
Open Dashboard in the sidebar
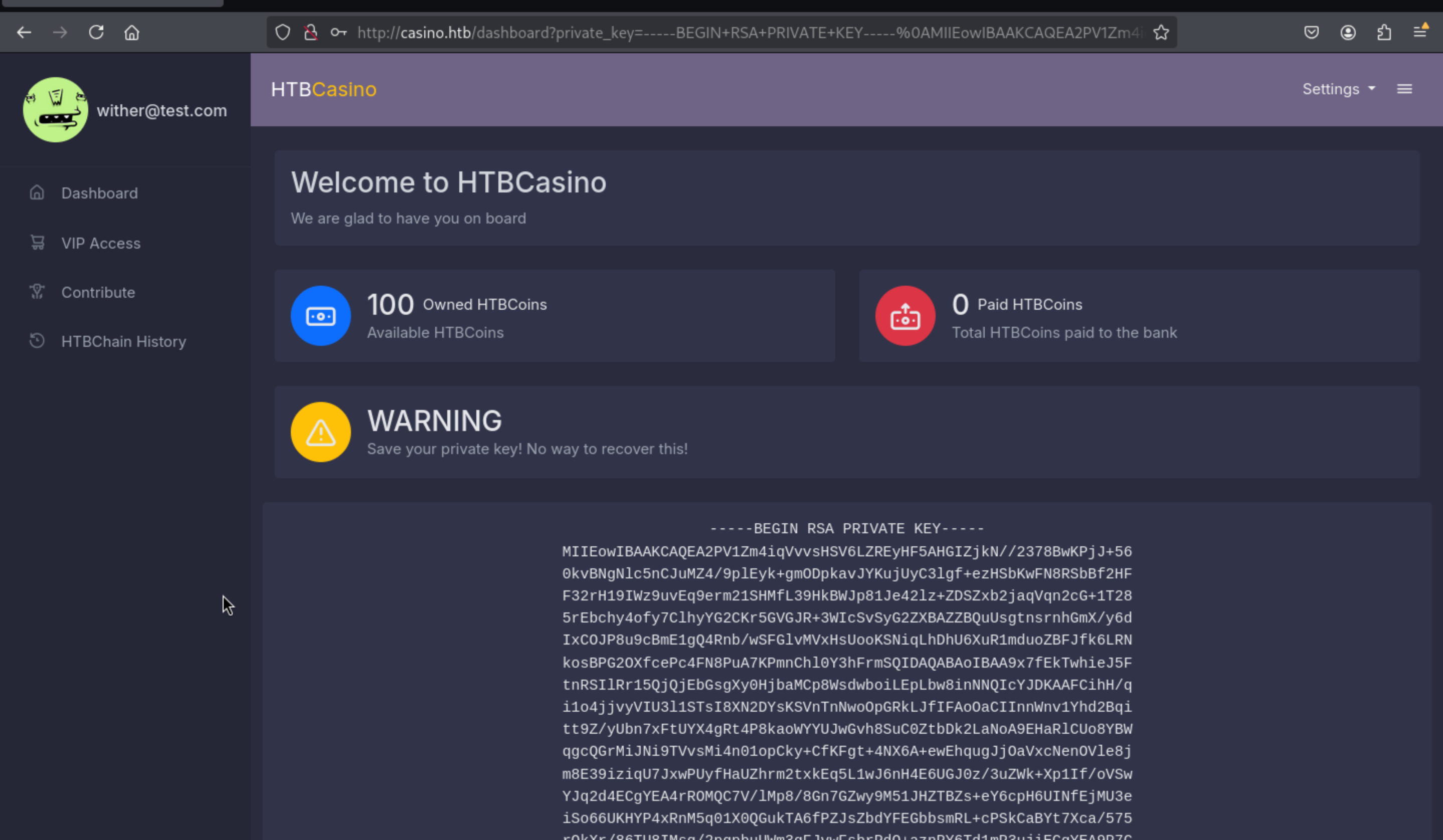click(x=99, y=193)
